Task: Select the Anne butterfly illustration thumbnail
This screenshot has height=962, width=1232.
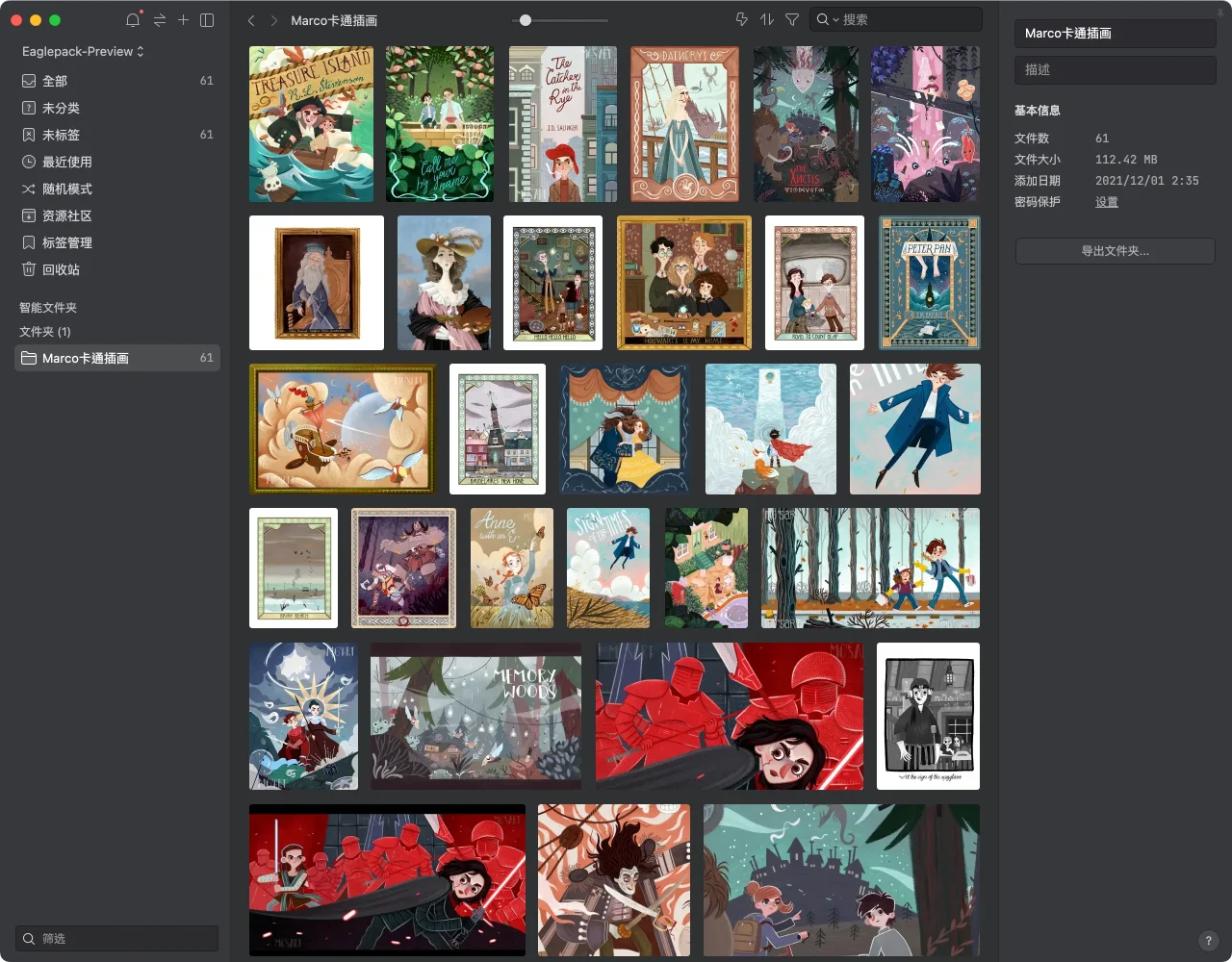Action: 512,569
